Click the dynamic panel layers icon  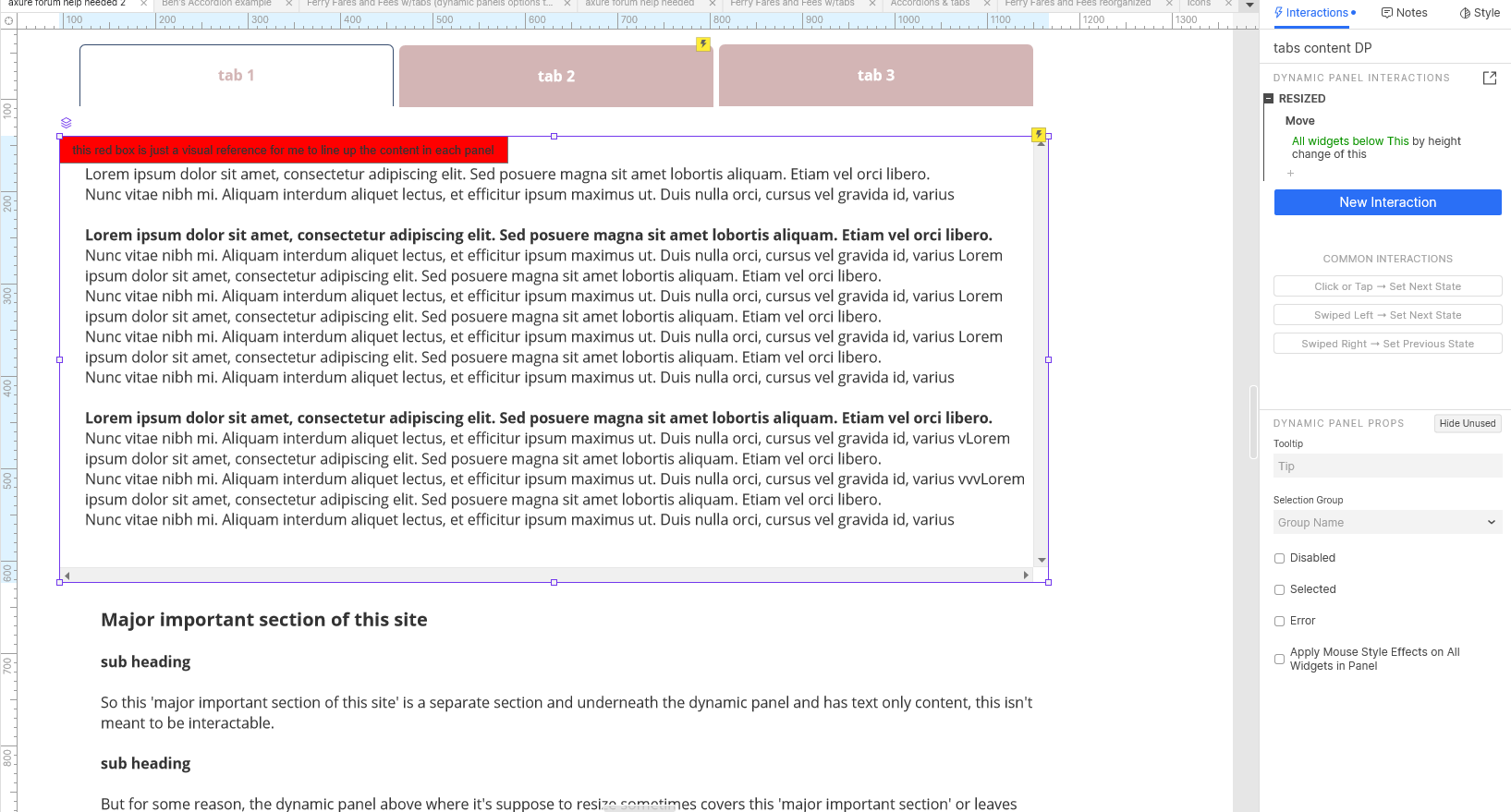66,123
